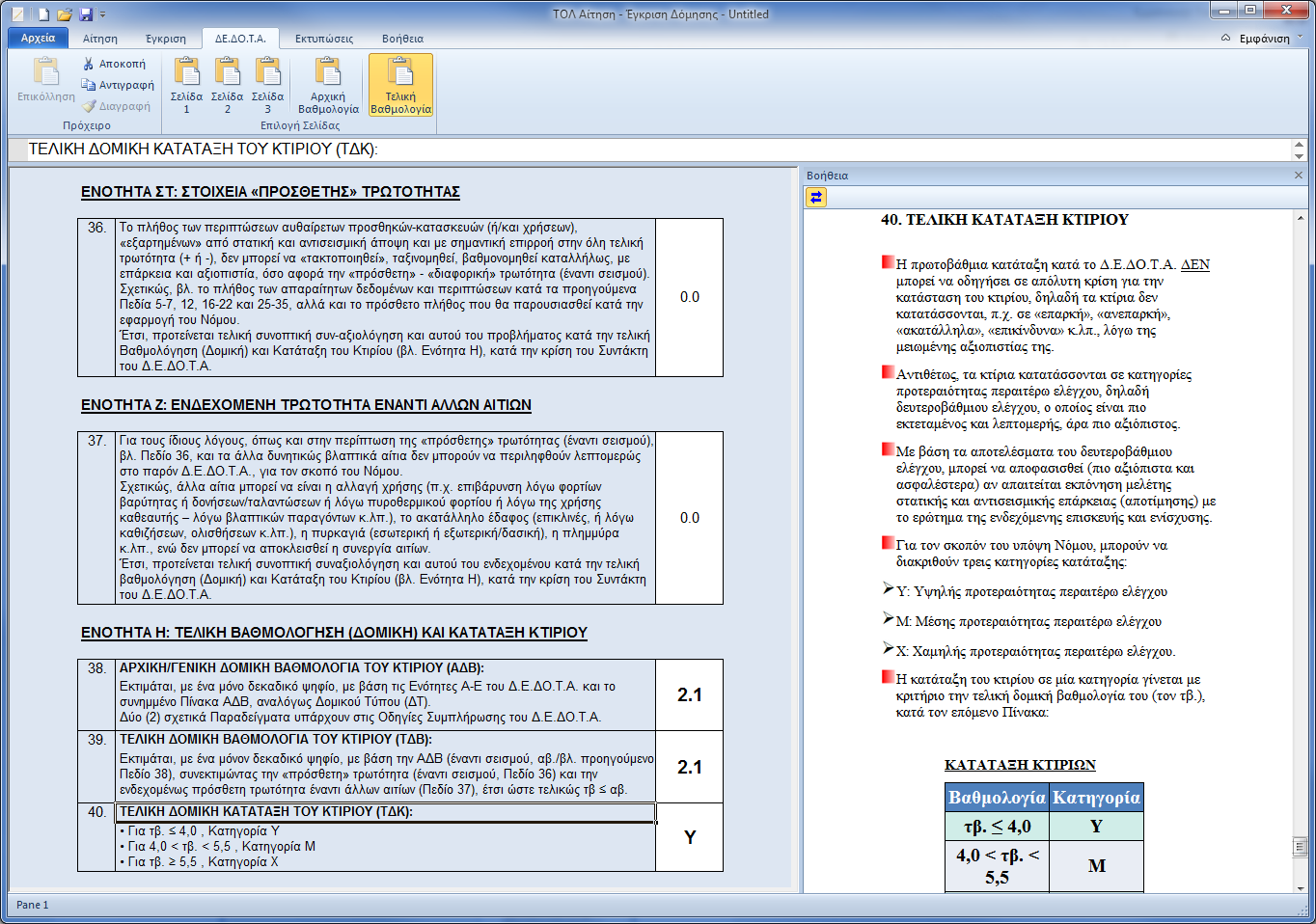Save the document with the floppy disk icon

[x=86, y=14]
